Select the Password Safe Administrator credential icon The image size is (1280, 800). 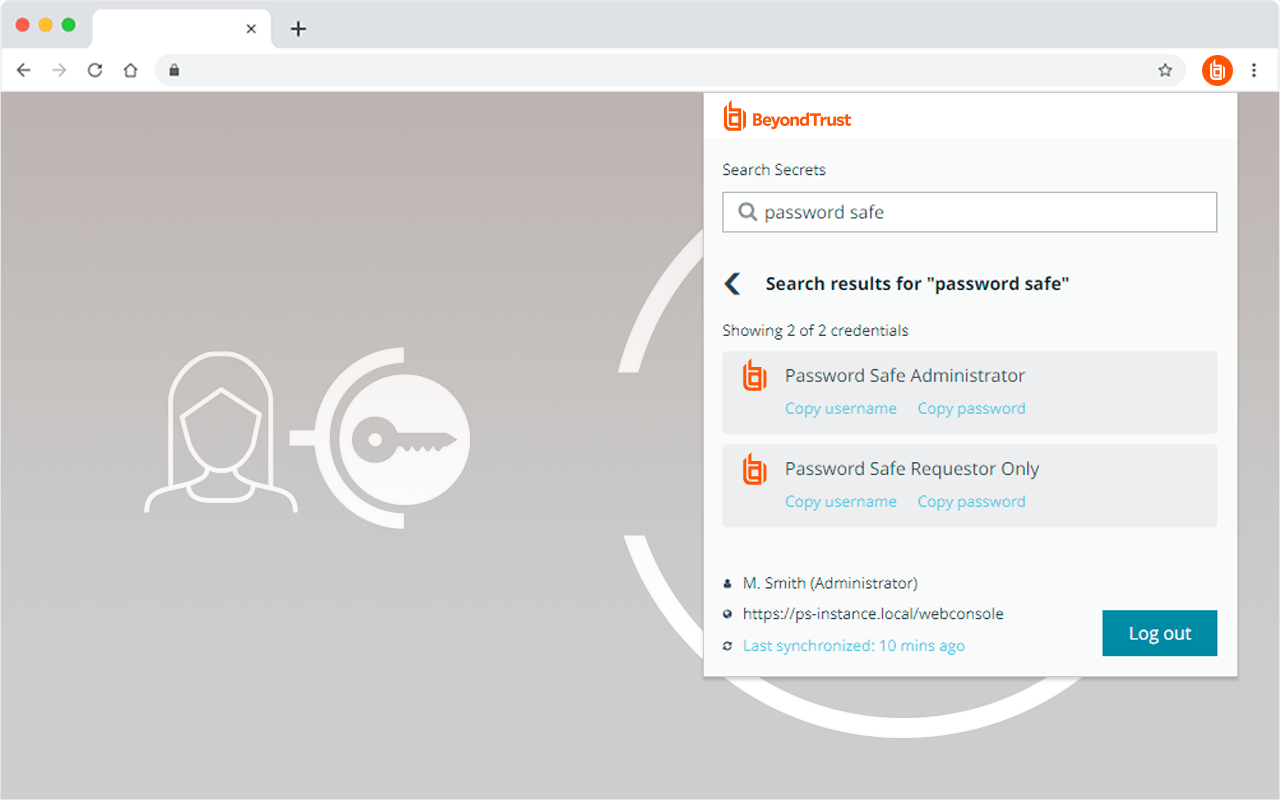click(753, 377)
